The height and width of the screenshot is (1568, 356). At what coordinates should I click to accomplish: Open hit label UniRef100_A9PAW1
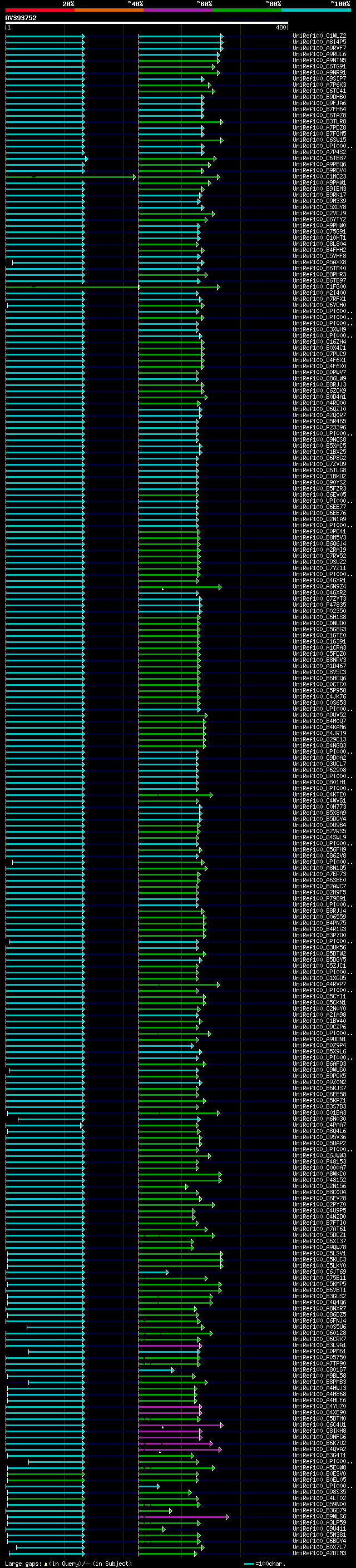(x=319, y=182)
